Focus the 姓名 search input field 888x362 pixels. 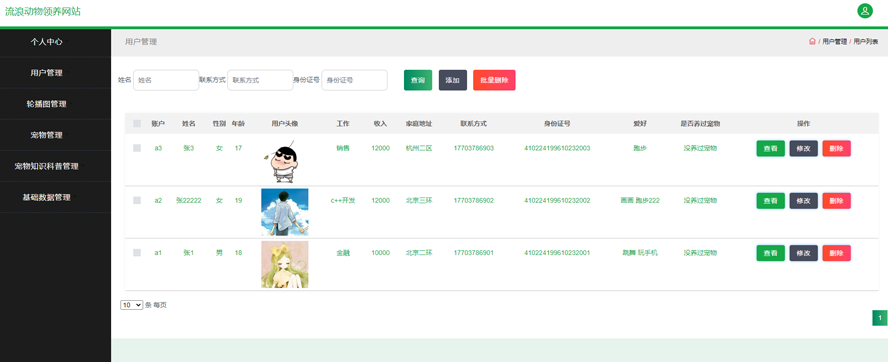coord(166,80)
